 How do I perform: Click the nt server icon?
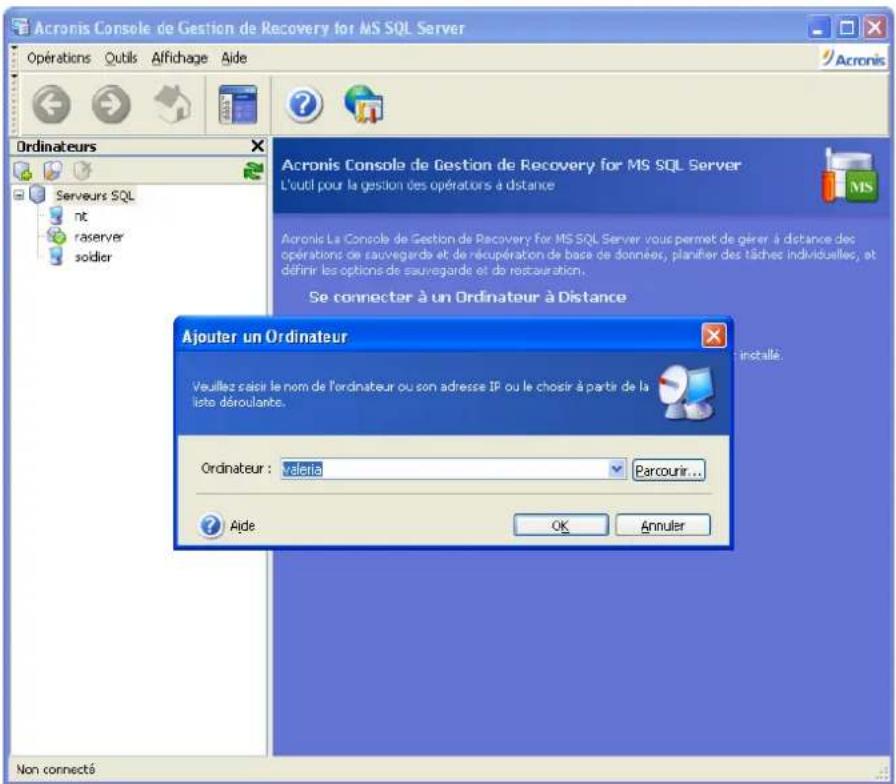point(56,215)
